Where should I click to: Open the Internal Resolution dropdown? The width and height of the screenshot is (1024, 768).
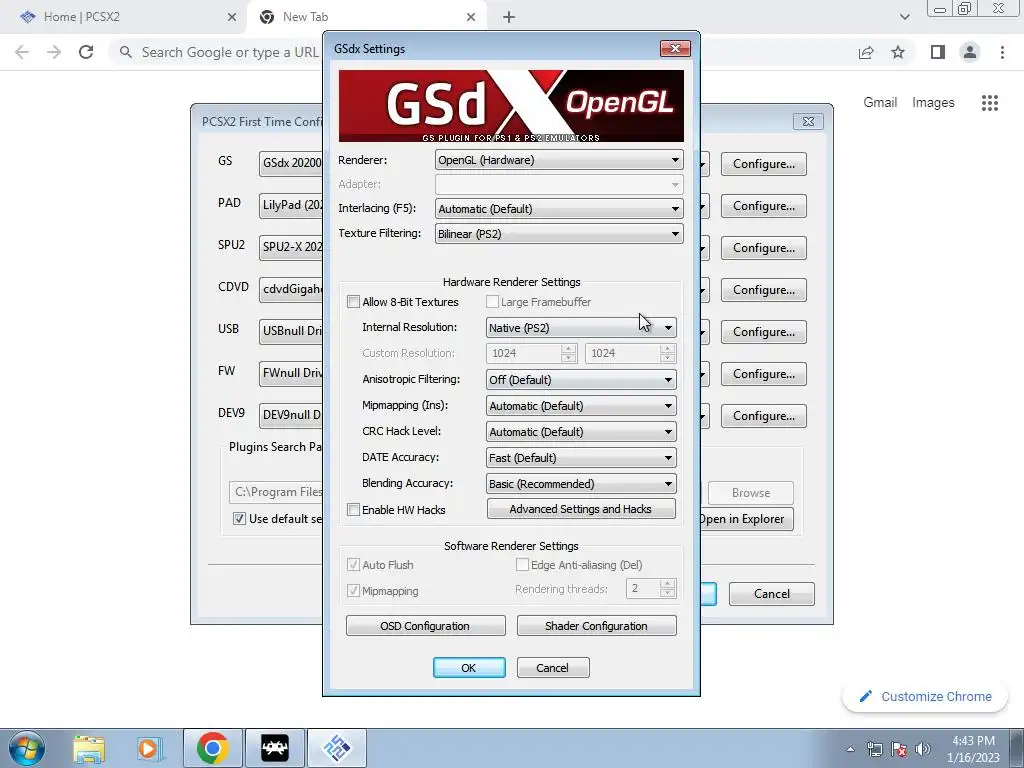581,327
